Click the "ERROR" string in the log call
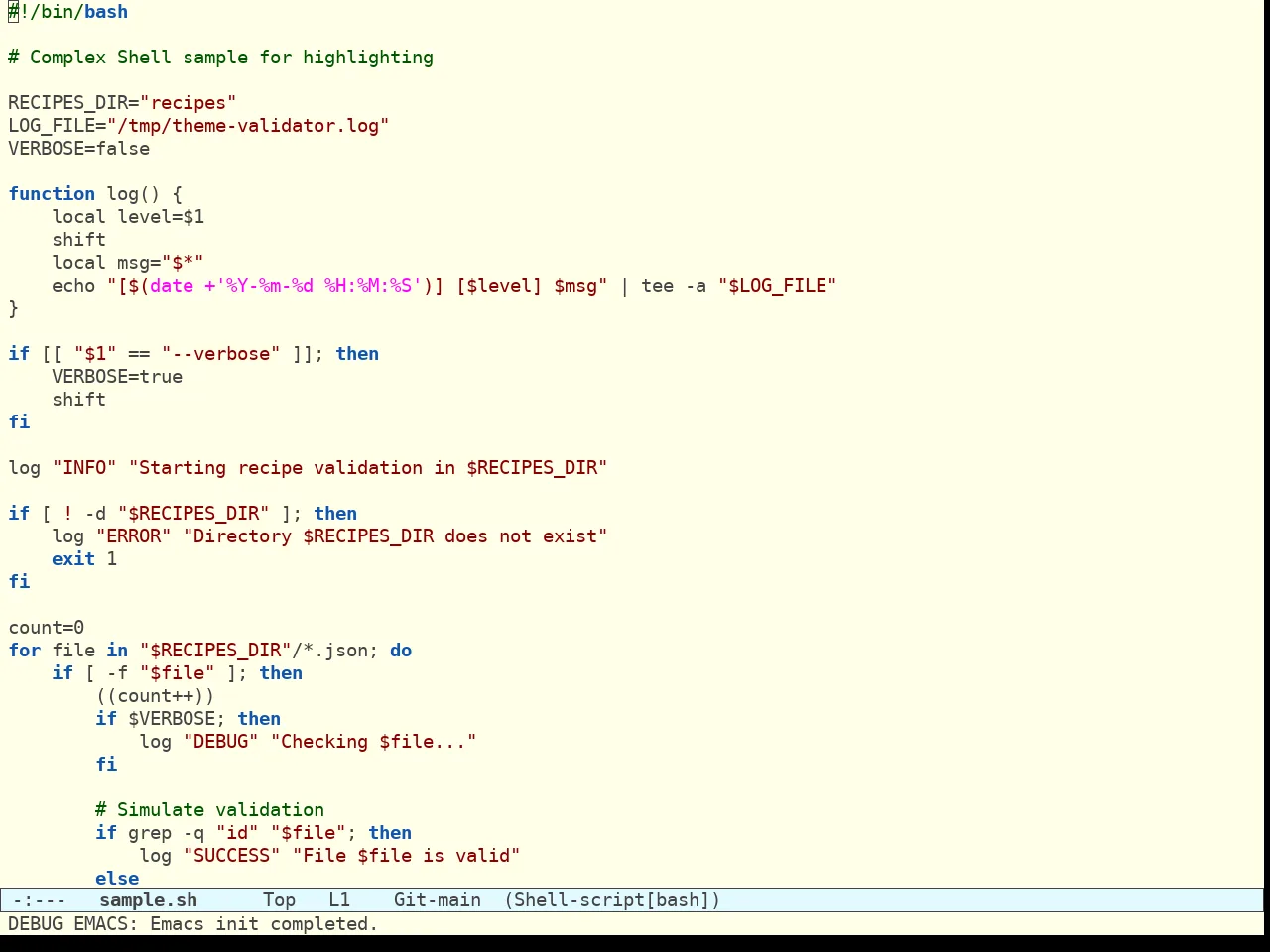1270x952 pixels. point(134,536)
